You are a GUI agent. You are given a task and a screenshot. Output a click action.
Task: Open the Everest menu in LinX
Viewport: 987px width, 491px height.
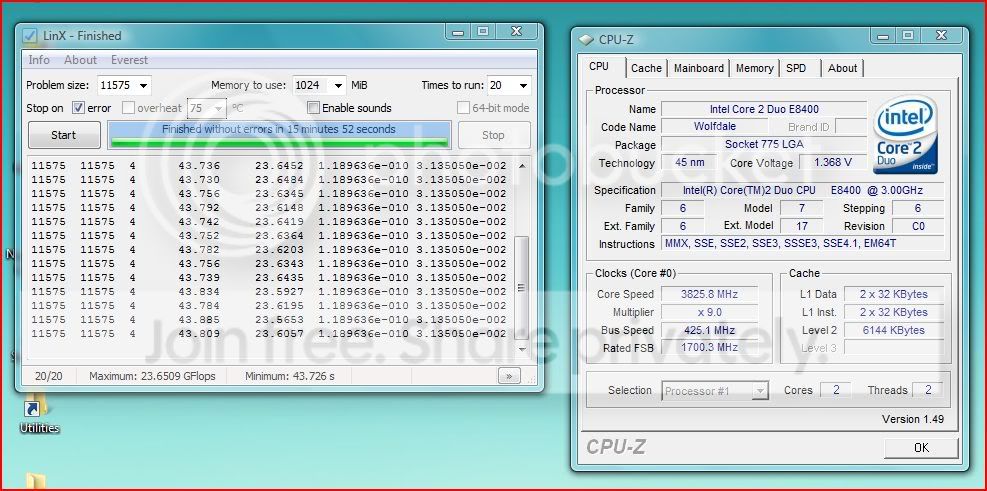pos(130,60)
